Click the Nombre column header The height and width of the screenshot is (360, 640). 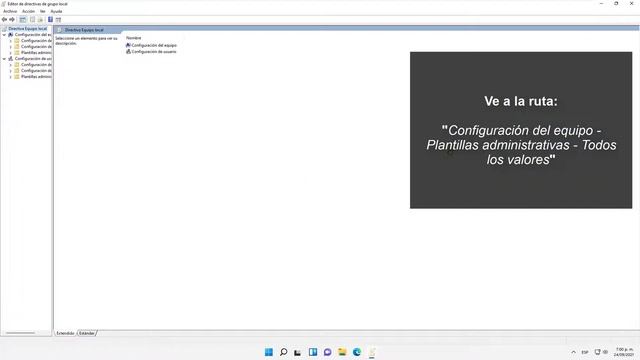[133, 38]
